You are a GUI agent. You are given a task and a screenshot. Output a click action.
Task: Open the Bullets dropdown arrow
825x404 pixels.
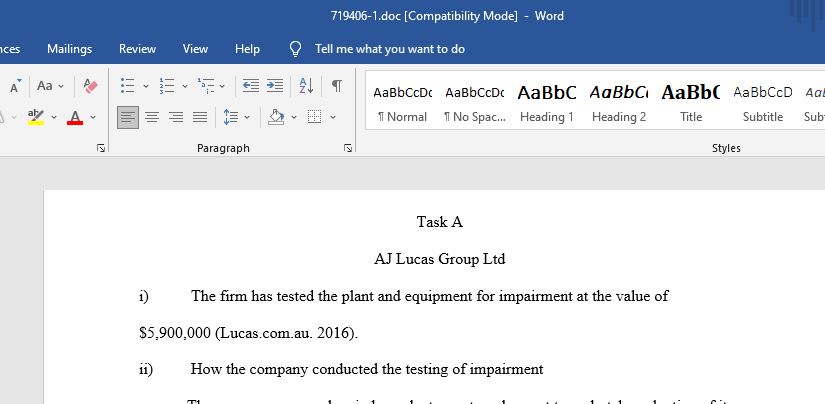click(146, 86)
